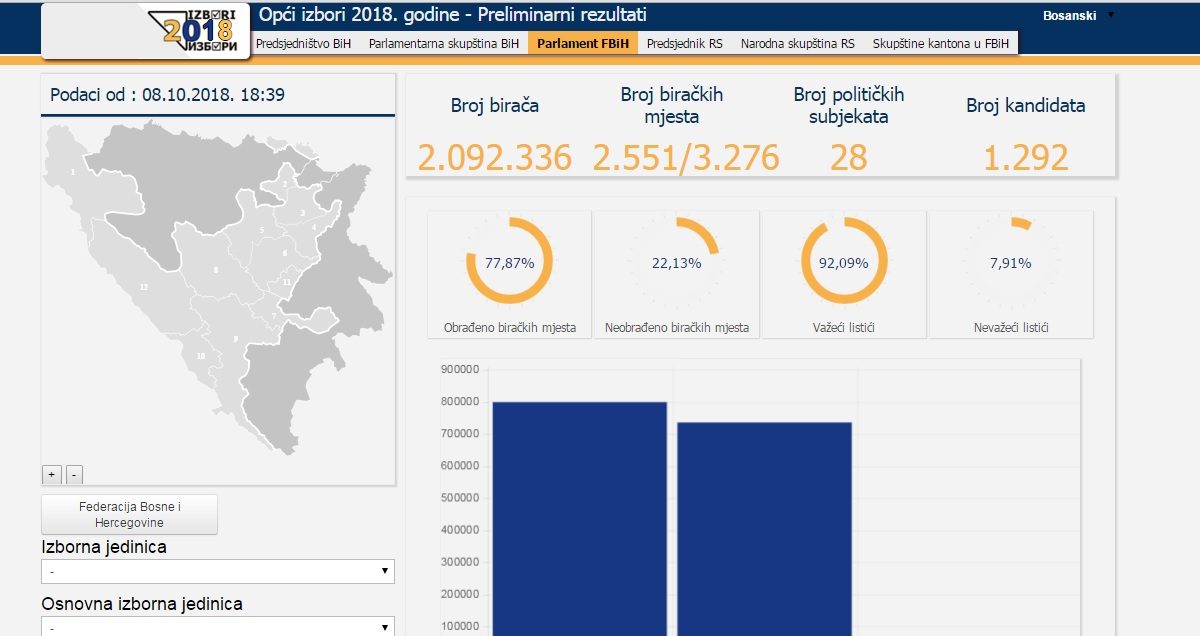The height and width of the screenshot is (636, 1200).
Task: Click the Izbori 2018 logo
Action: 196,30
